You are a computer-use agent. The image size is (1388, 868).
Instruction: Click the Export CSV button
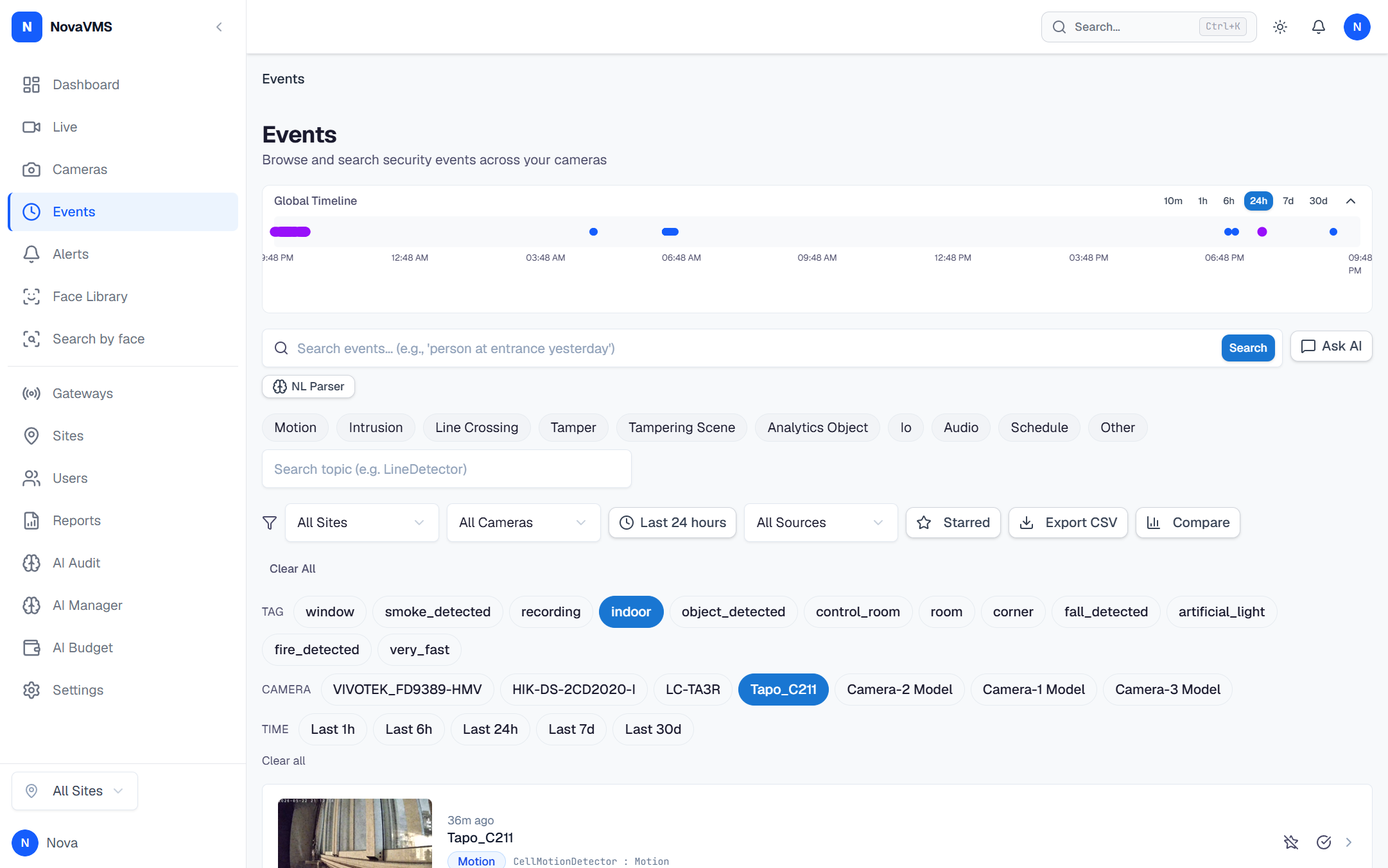[x=1068, y=523]
